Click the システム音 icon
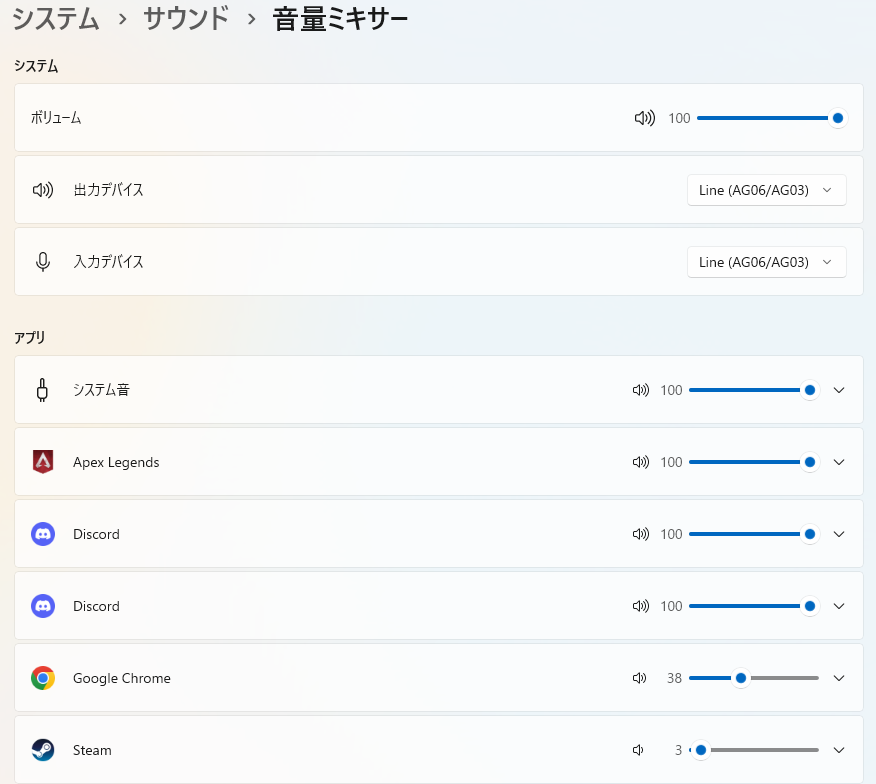876x784 pixels. [43, 390]
